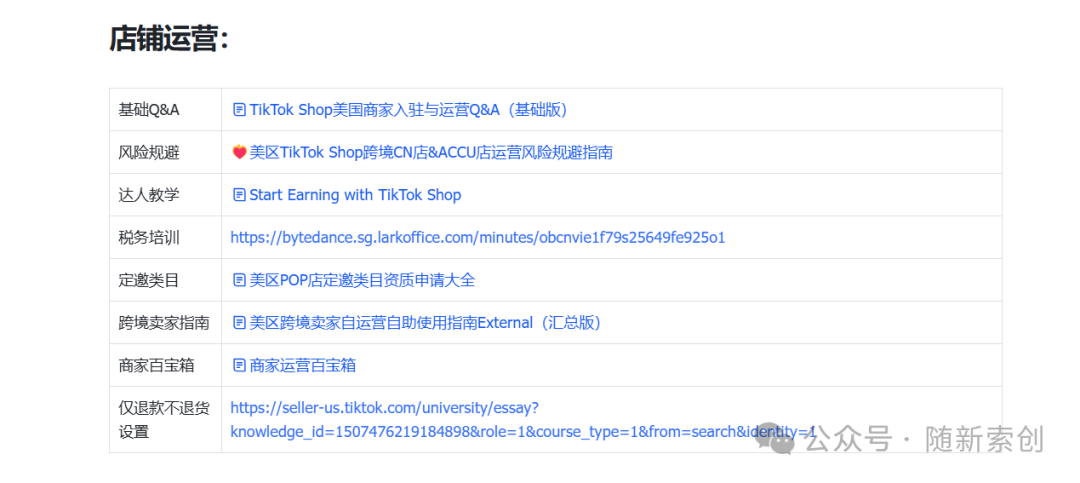The width and height of the screenshot is (1080, 483).
Task: Click the document icon before 美区POP店定邀类目
Action: coord(240,280)
